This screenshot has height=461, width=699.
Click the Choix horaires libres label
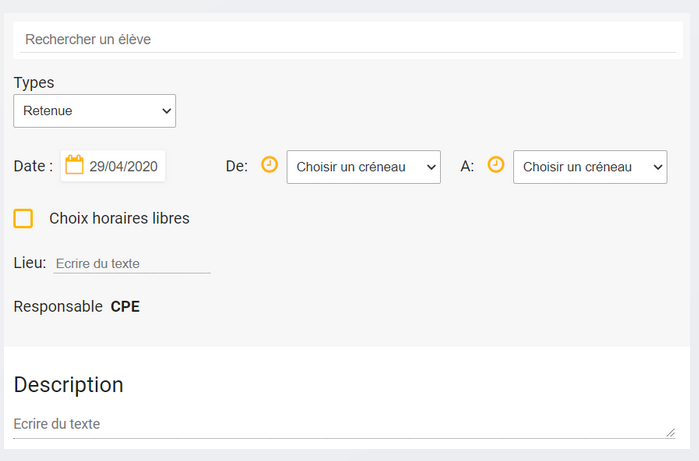click(119, 218)
